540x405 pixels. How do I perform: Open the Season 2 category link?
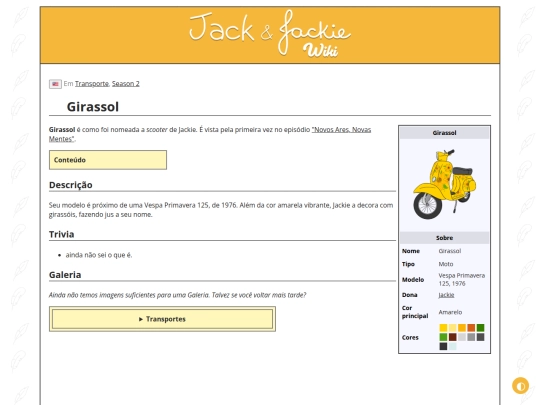(x=126, y=84)
